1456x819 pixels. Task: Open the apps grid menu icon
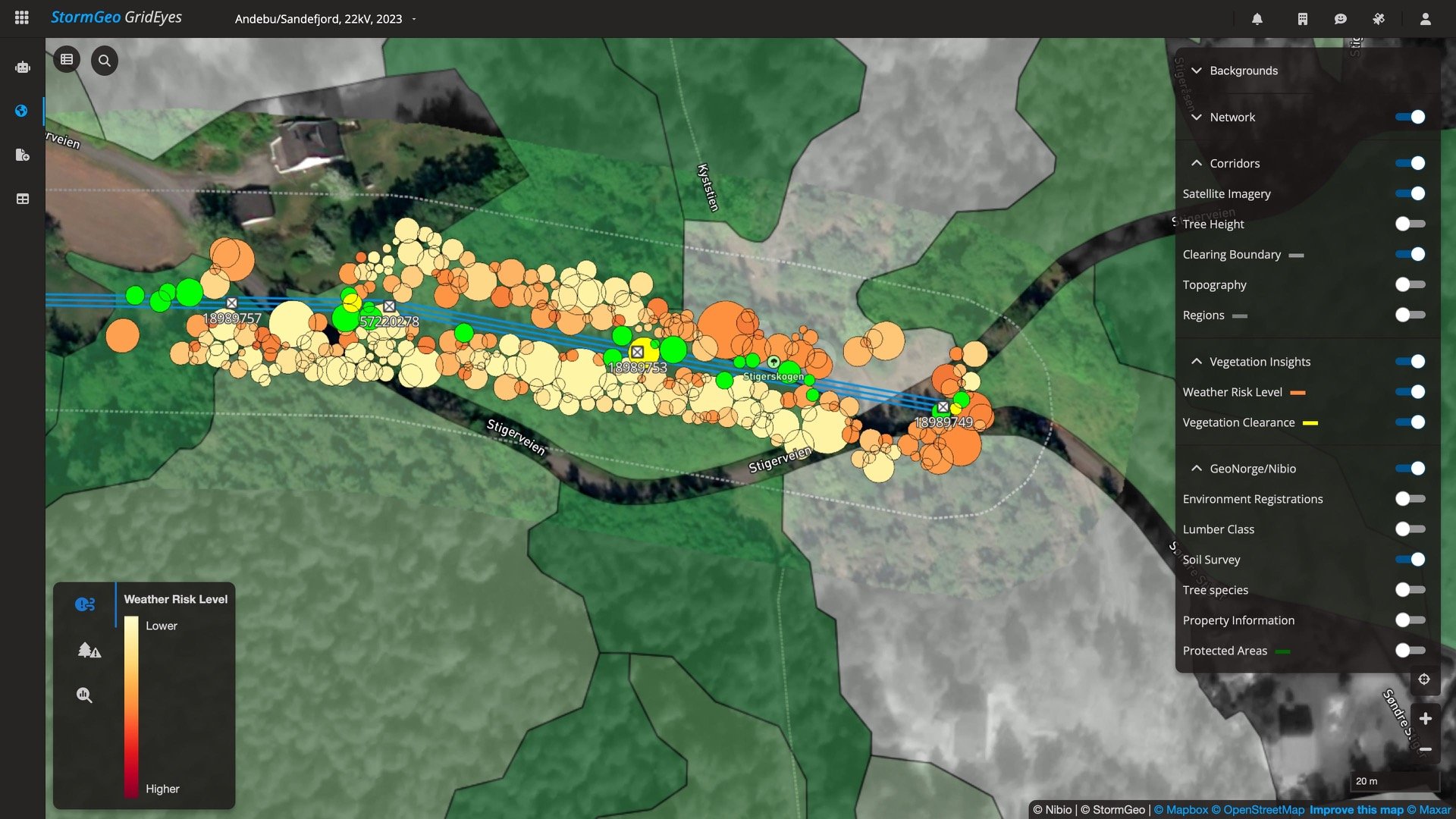point(22,17)
